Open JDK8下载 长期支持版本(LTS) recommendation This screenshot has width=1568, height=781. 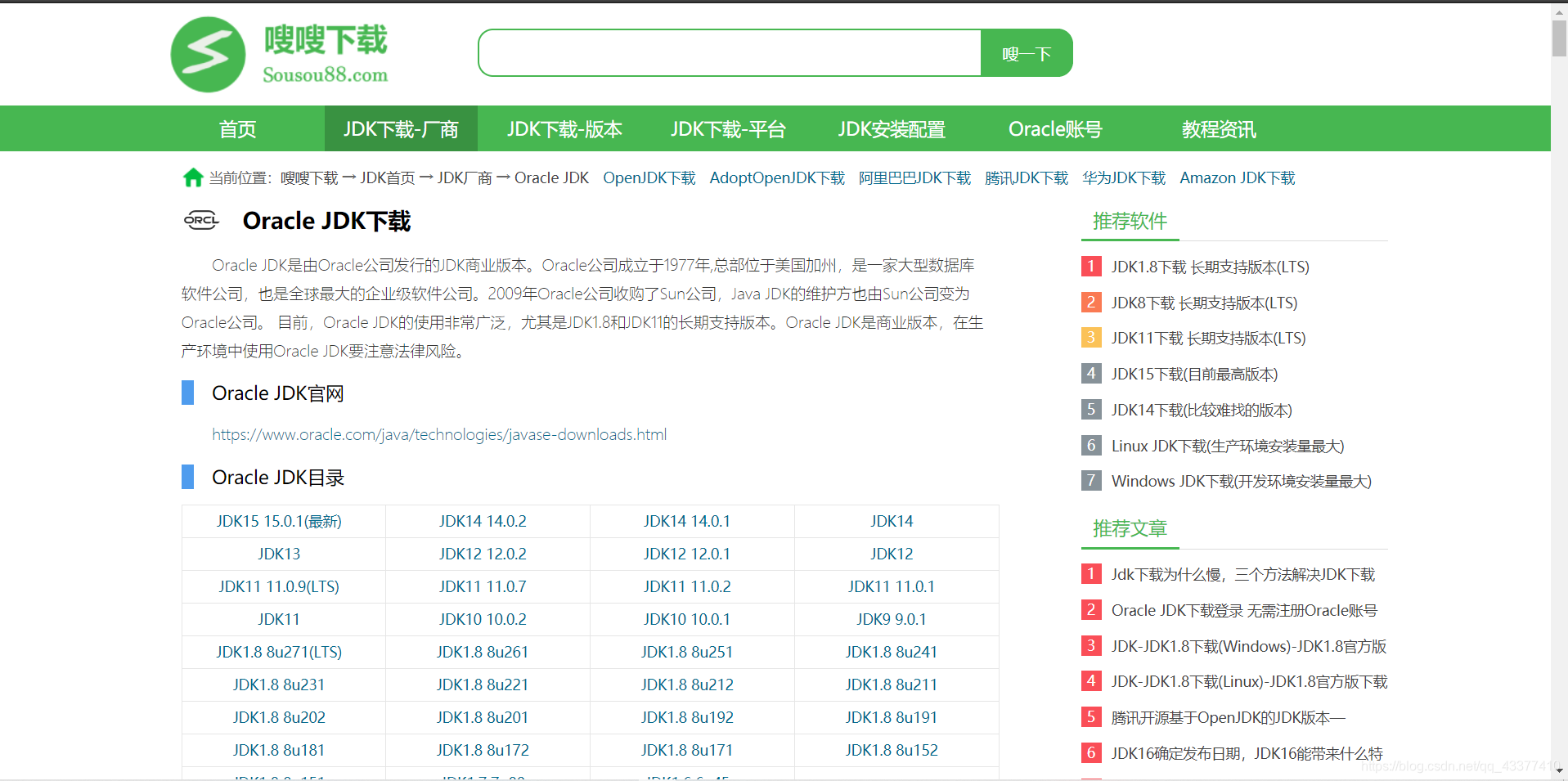pyautogui.click(x=1205, y=303)
